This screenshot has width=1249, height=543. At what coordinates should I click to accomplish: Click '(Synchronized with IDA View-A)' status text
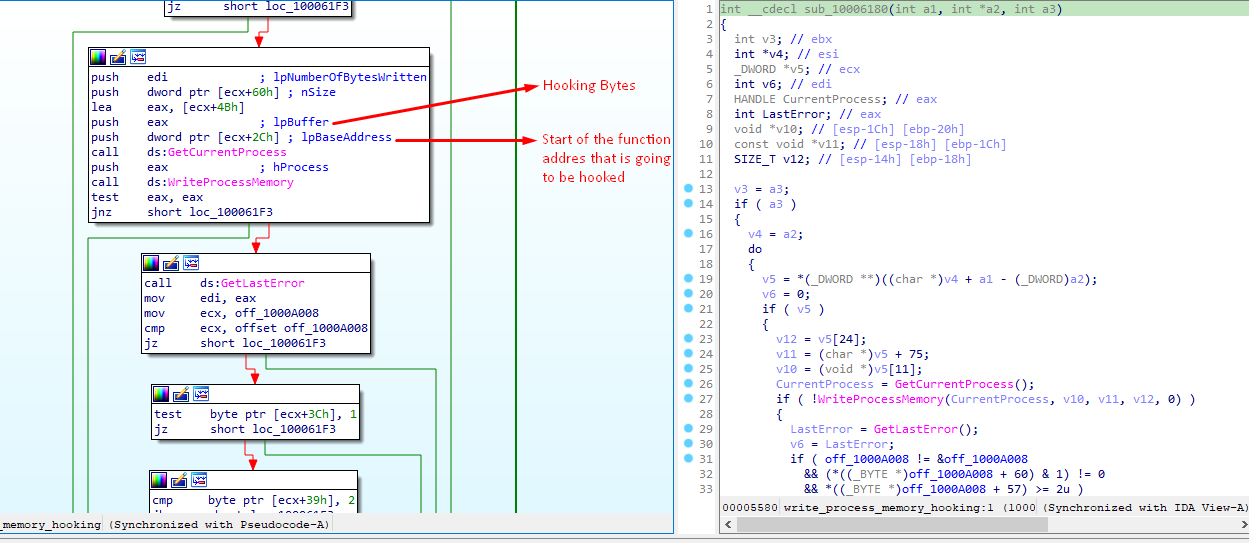pyautogui.click(x=1146, y=508)
